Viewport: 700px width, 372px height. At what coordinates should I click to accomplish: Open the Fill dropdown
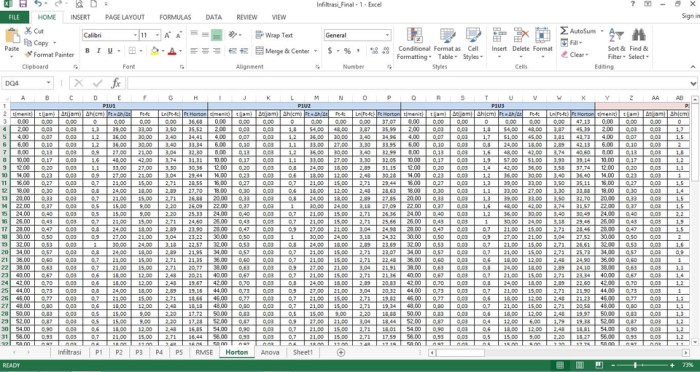pos(571,43)
